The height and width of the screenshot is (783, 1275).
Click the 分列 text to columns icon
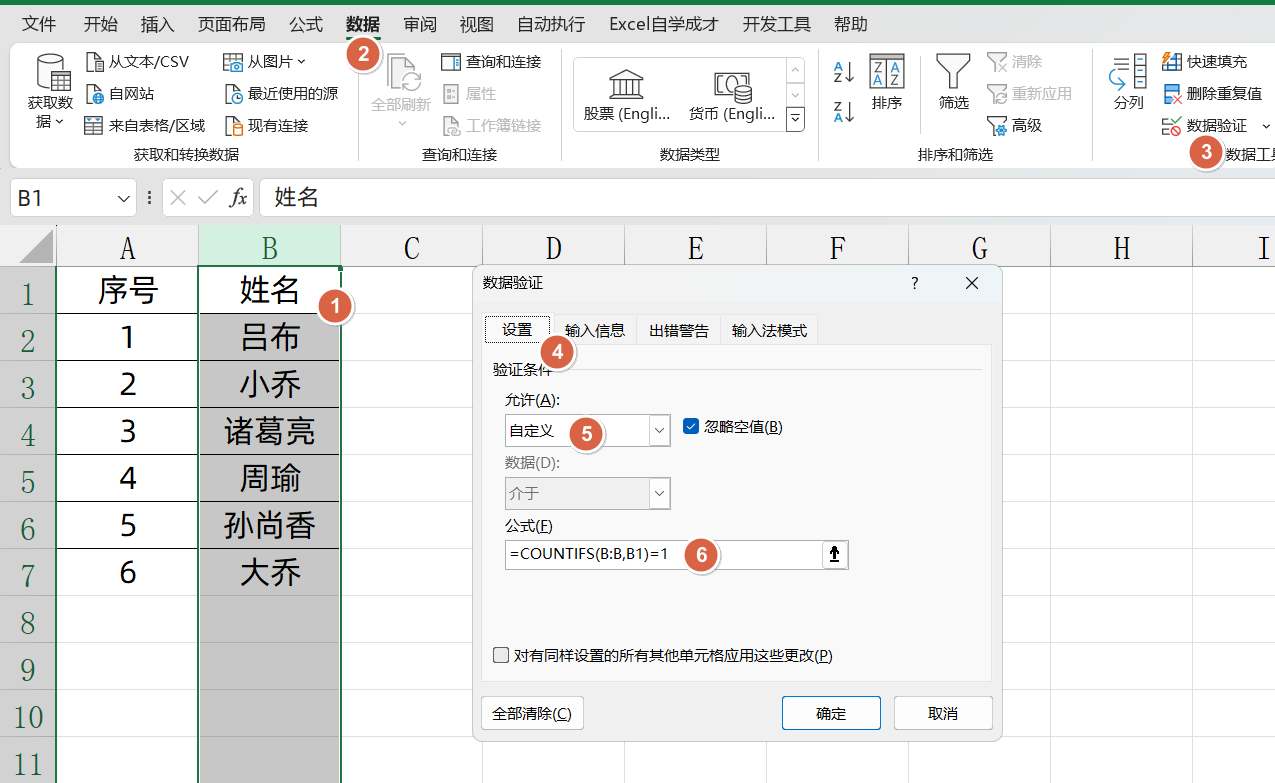tap(1129, 72)
